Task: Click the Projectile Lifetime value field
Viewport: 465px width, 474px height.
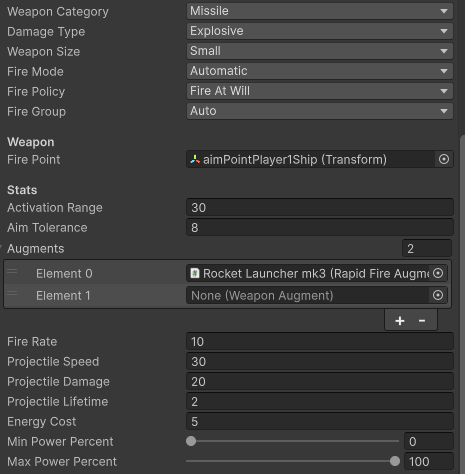Action: [x=320, y=401]
